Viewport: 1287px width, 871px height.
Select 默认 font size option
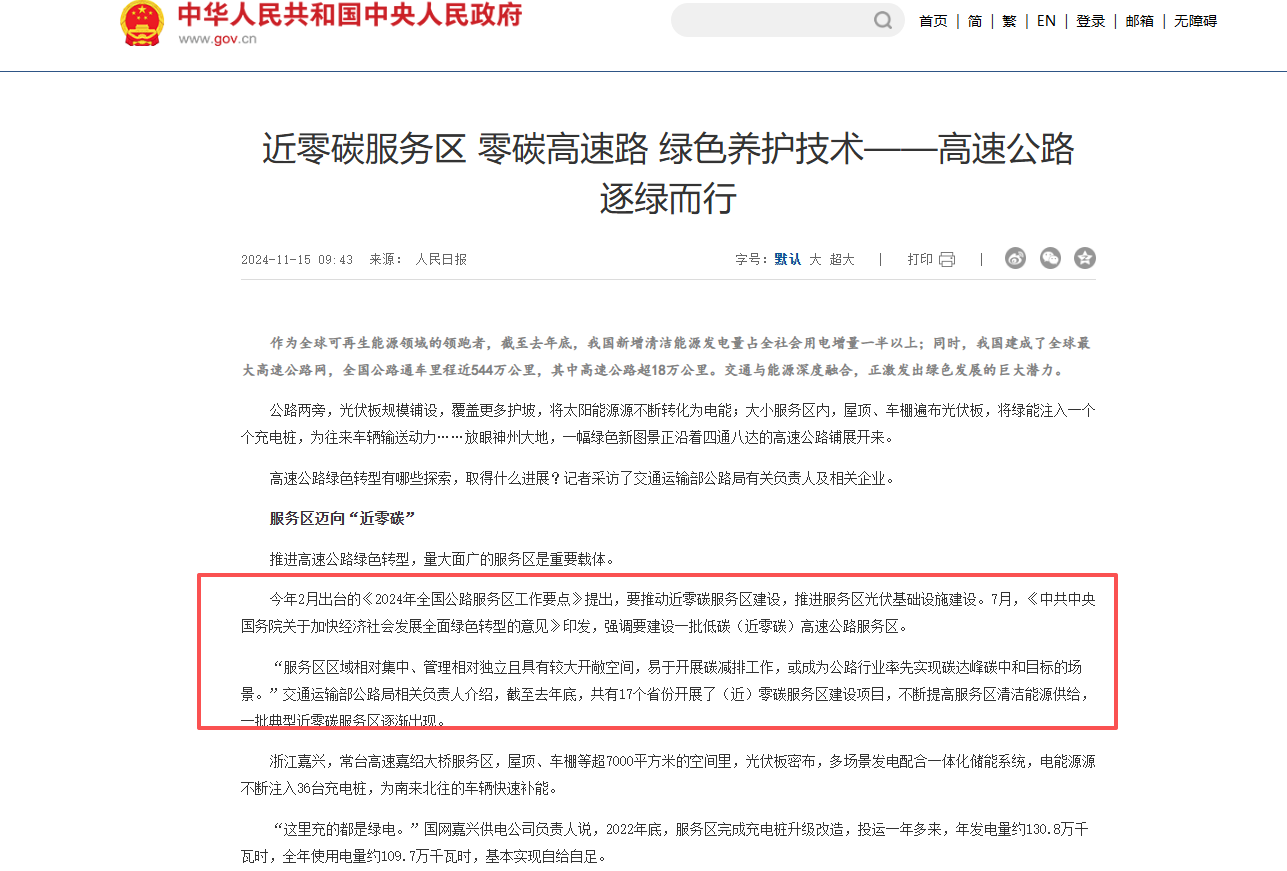pos(787,260)
